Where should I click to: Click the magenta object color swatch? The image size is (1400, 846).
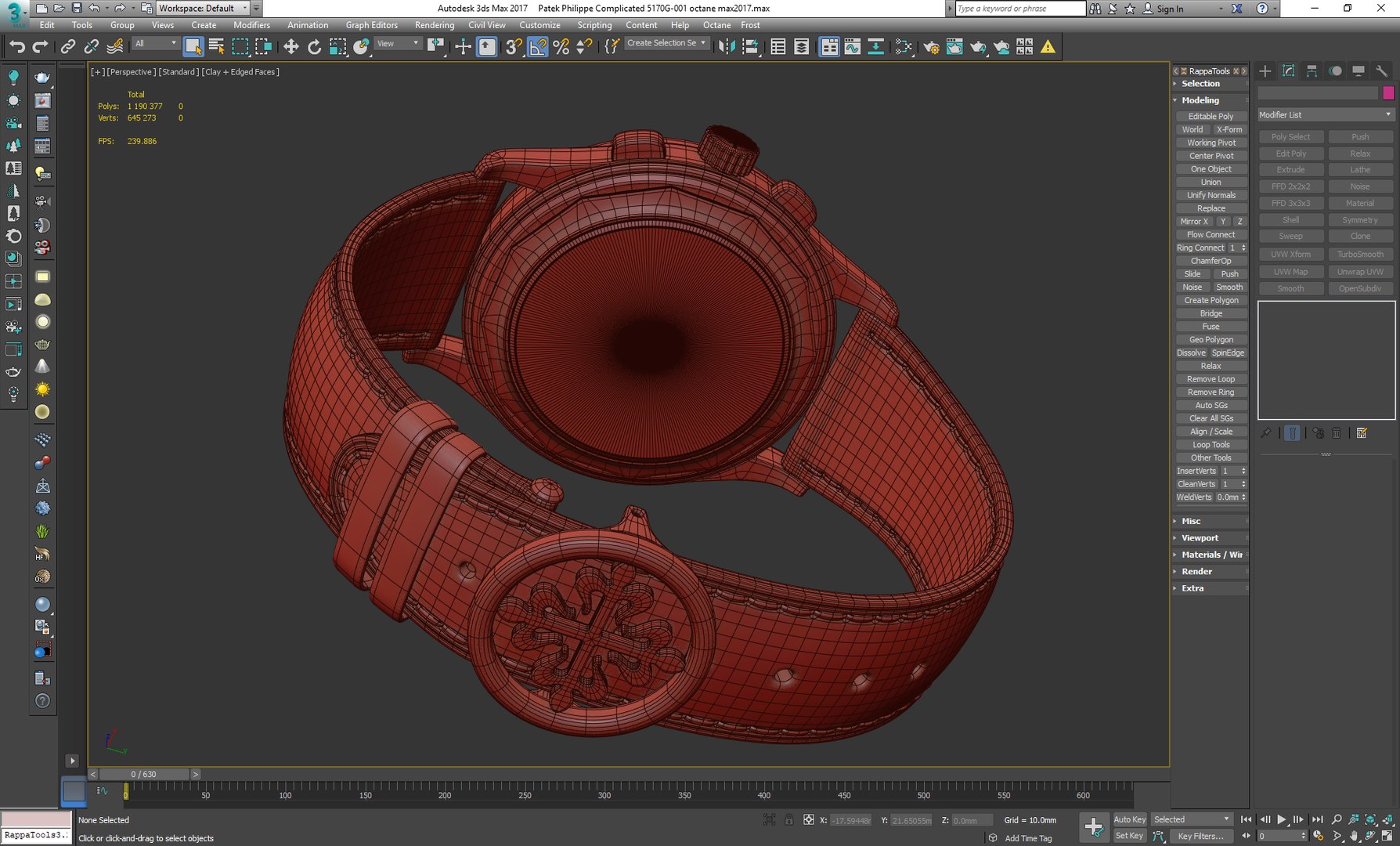pos(1388,93)
